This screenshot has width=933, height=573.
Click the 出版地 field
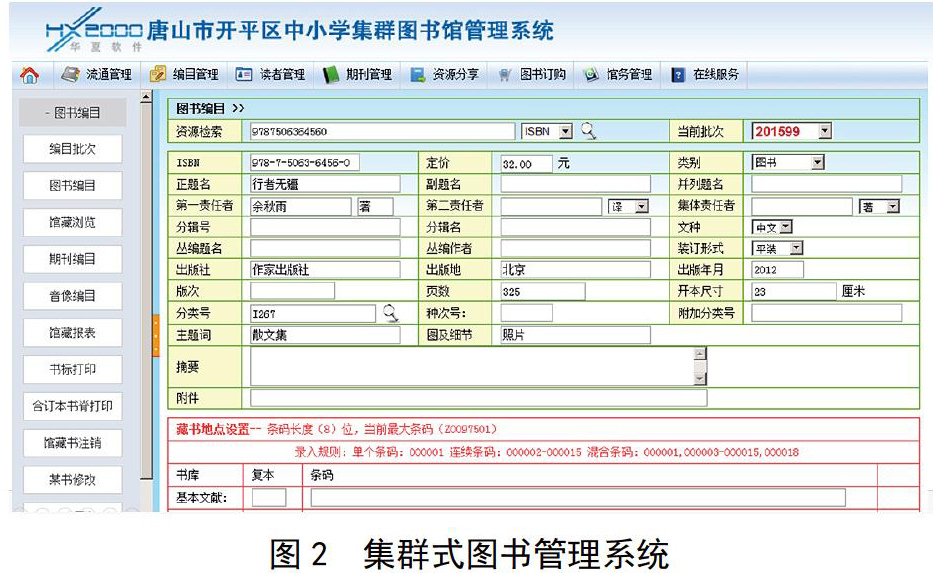point(575,270)
